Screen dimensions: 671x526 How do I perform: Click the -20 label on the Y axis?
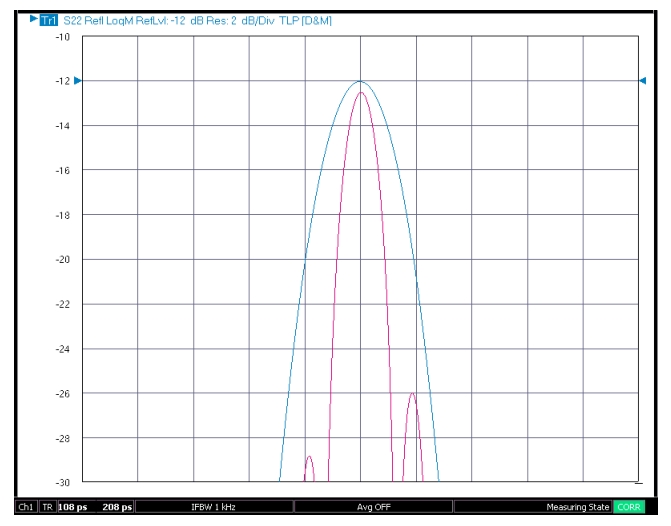click(x=62, y=259)
